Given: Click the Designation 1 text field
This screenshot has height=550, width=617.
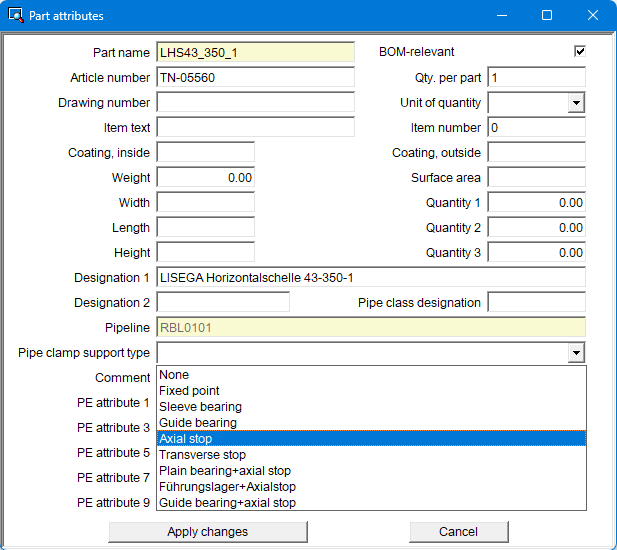Looking at the screenshot, I should (x=370, y=278).
